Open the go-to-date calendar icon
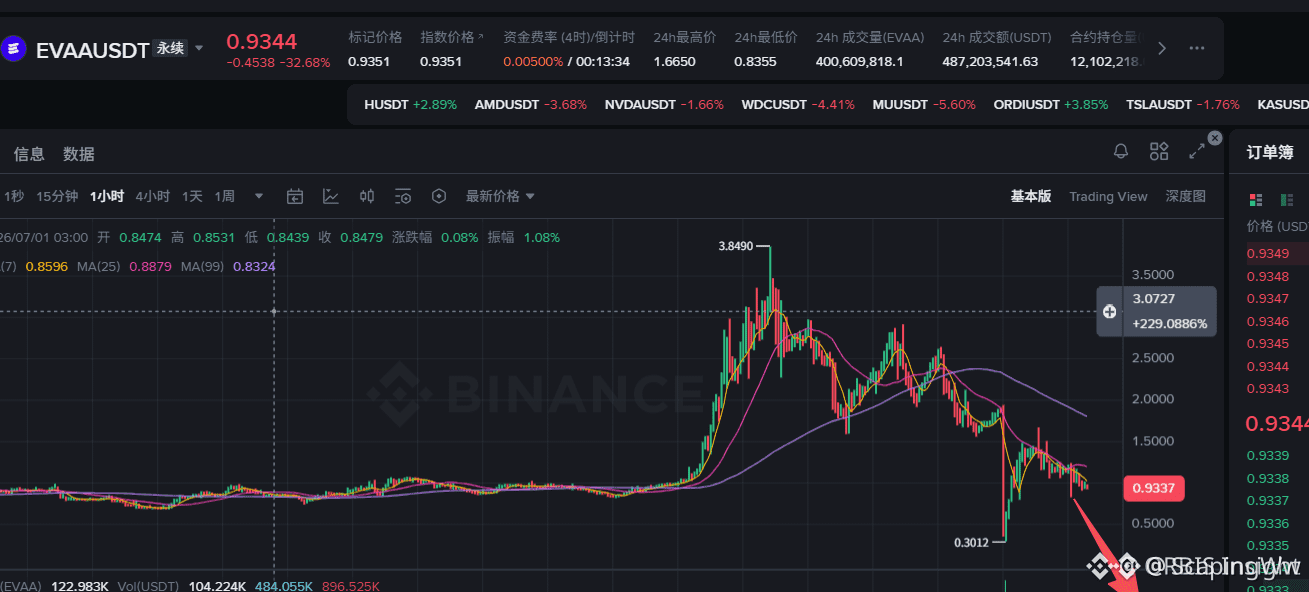 295,196
